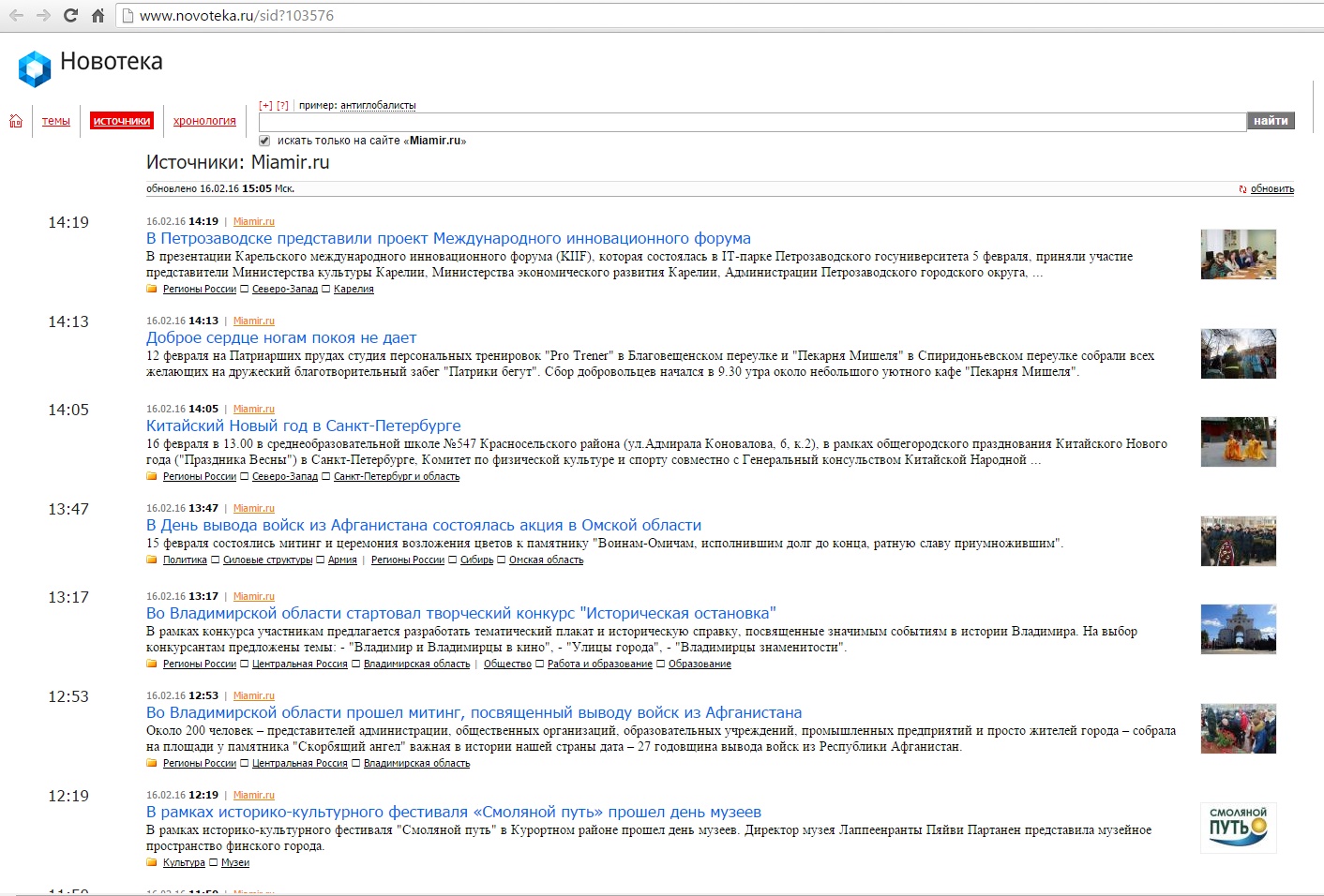
Task: Click Регионы России tag in 14:05 entry
Action: [x=200, y=476]
